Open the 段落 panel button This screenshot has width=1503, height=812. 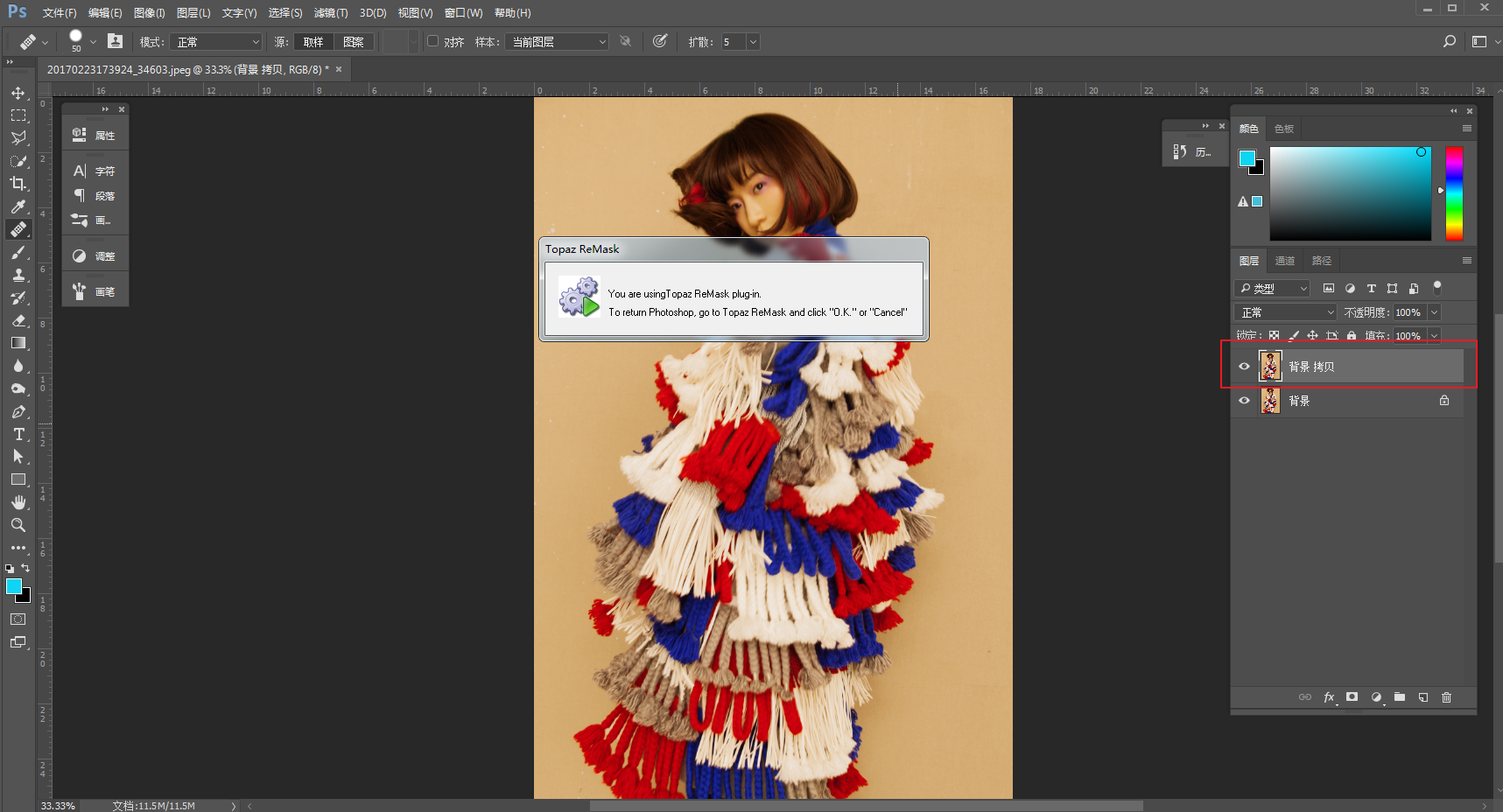click(95, 196)
